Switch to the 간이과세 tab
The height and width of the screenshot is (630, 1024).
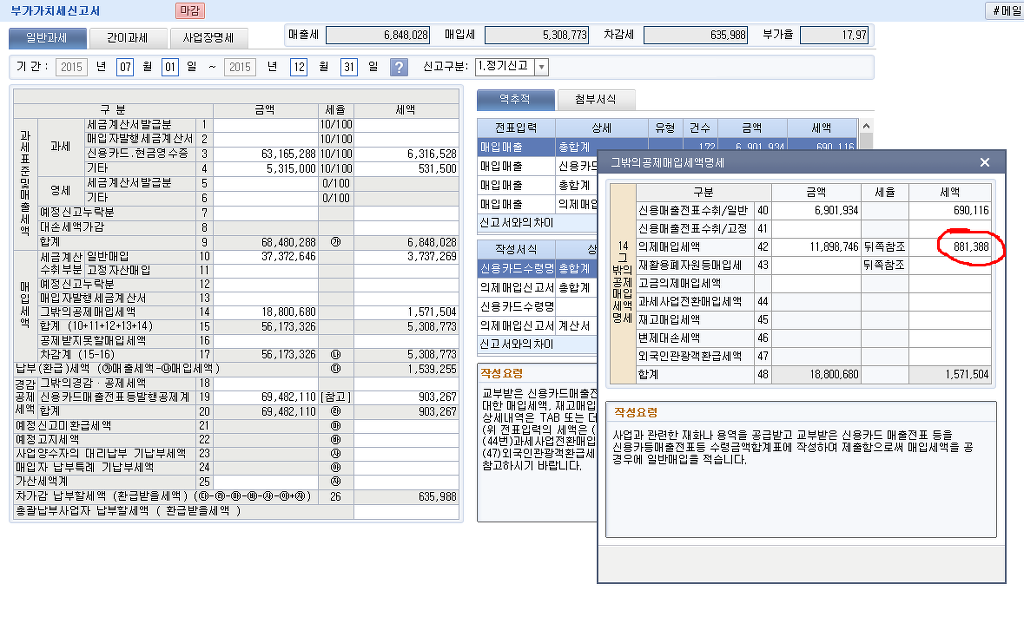pos(127,38)
